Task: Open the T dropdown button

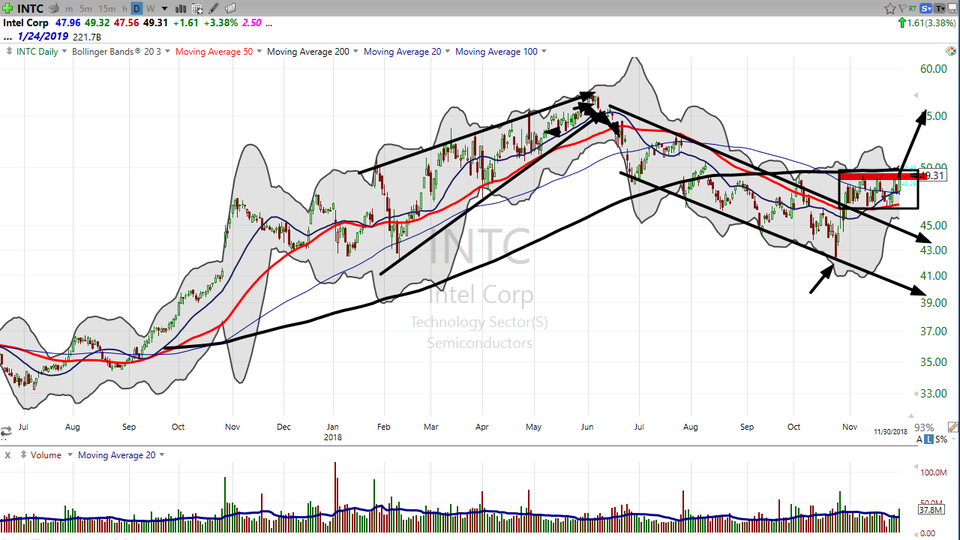Action: [x=940, y=8]
